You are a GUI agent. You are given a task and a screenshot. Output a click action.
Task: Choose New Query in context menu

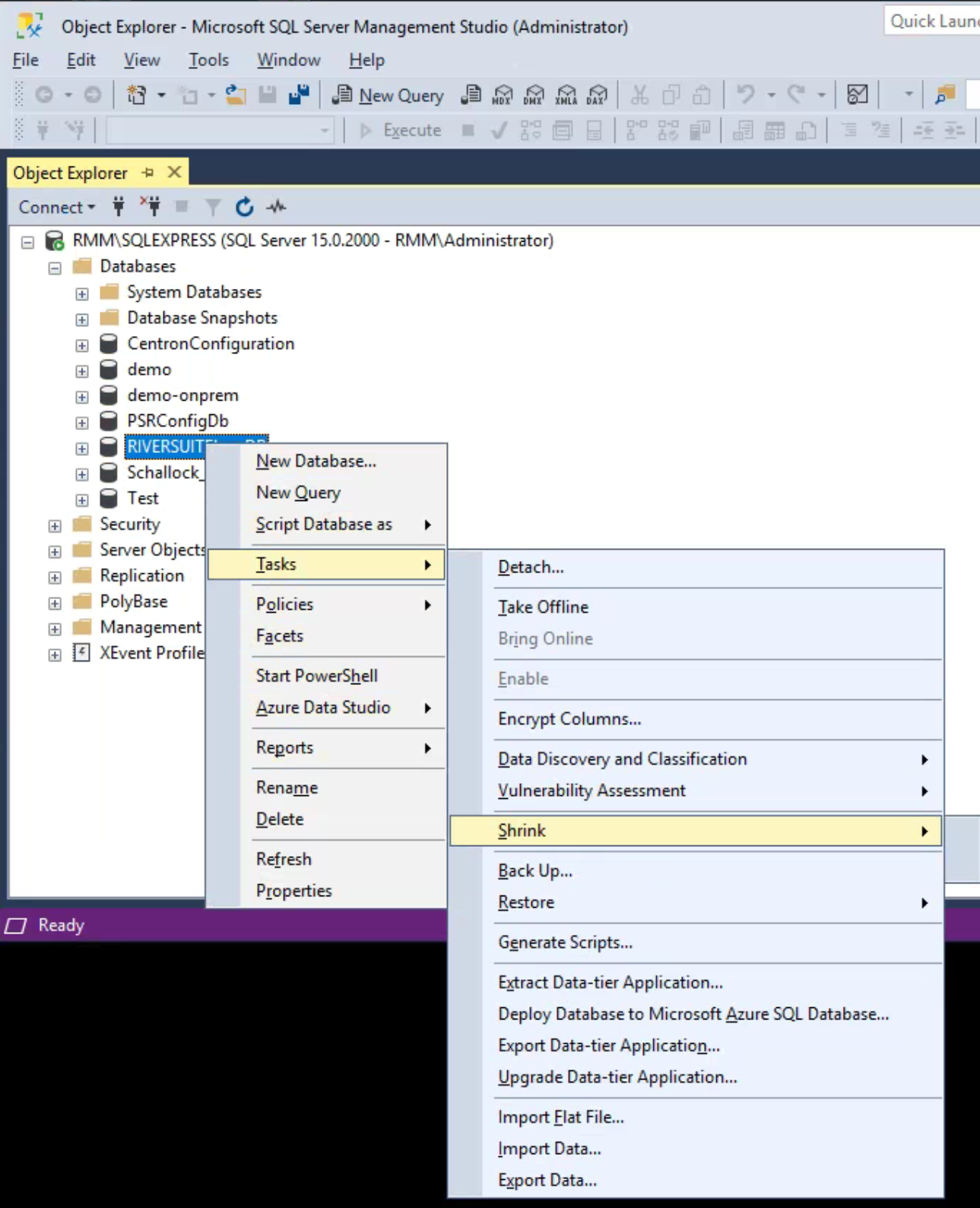[327, 493]
